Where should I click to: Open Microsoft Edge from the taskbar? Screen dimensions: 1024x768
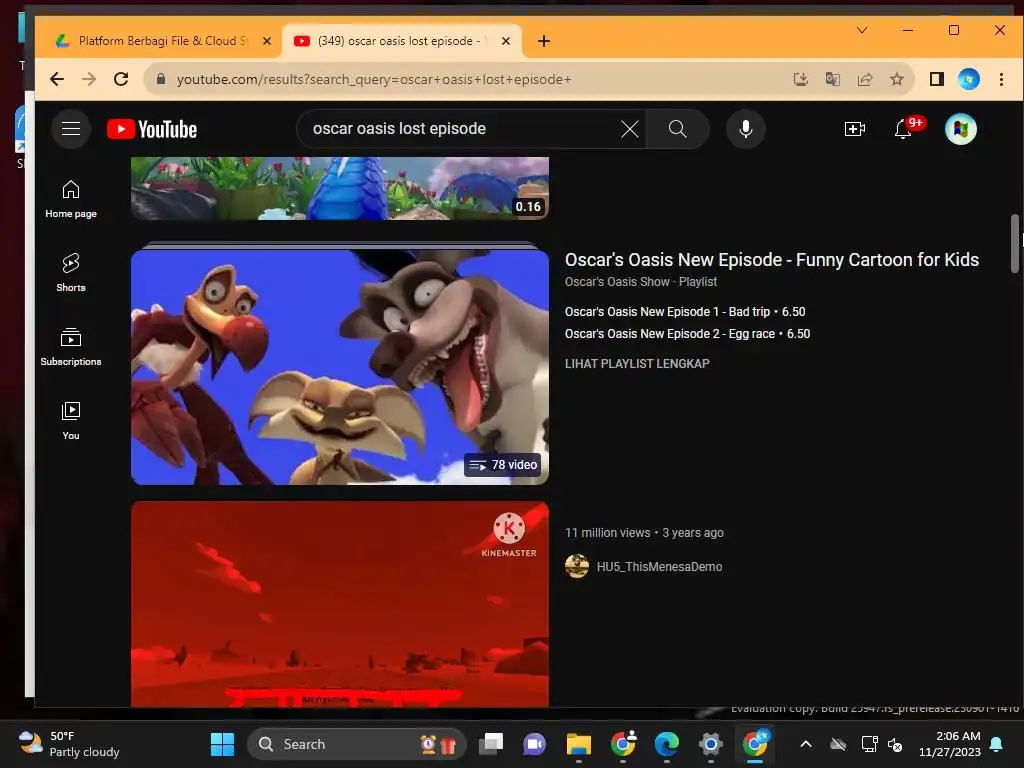(666, 744)
